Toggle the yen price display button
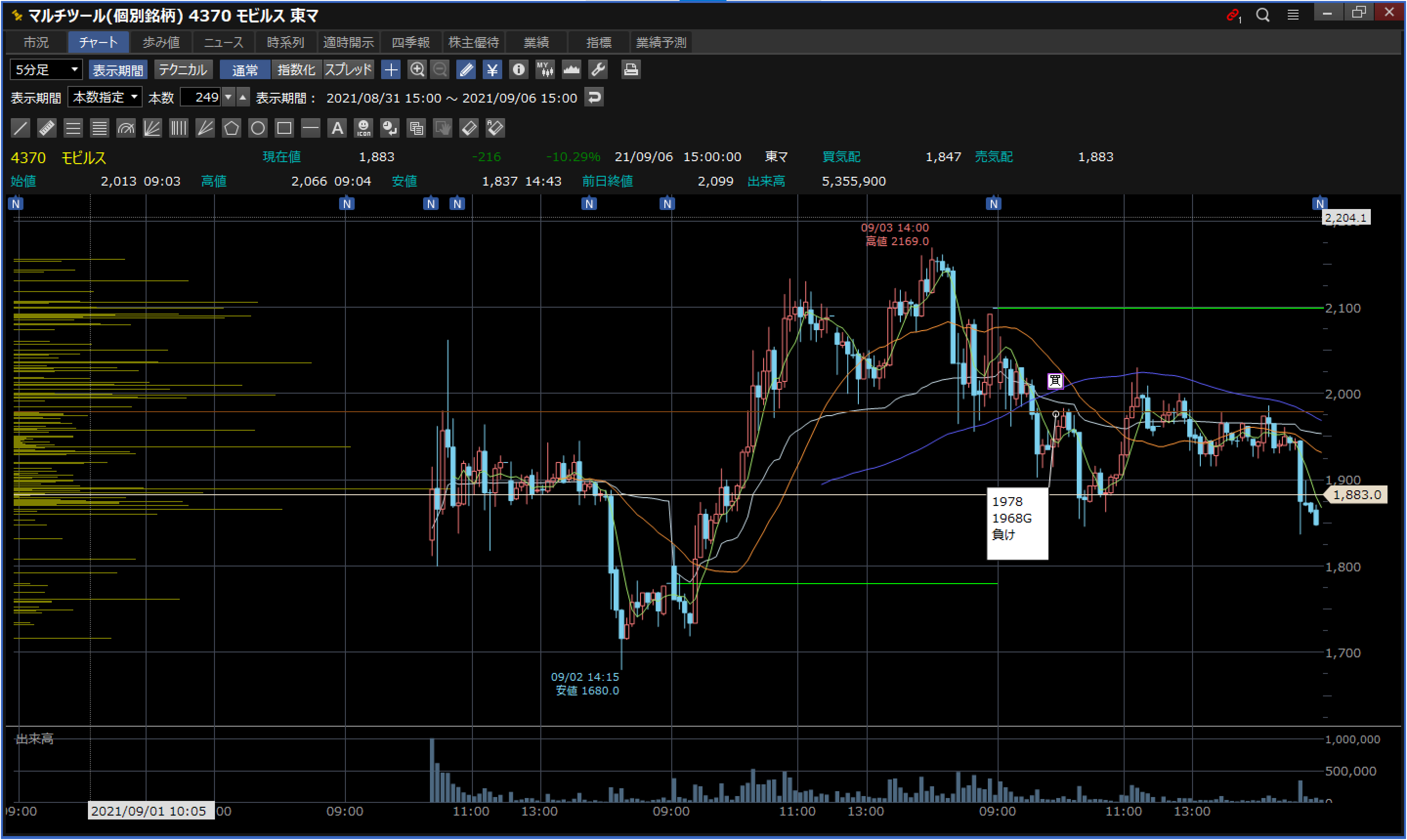1407x840 pixels. coord(491,70)
